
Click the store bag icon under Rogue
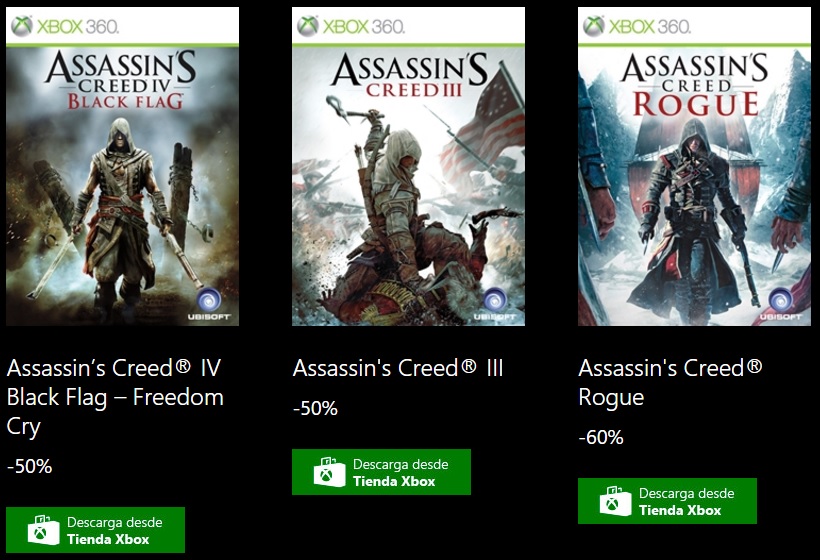(x=615, y=501)
